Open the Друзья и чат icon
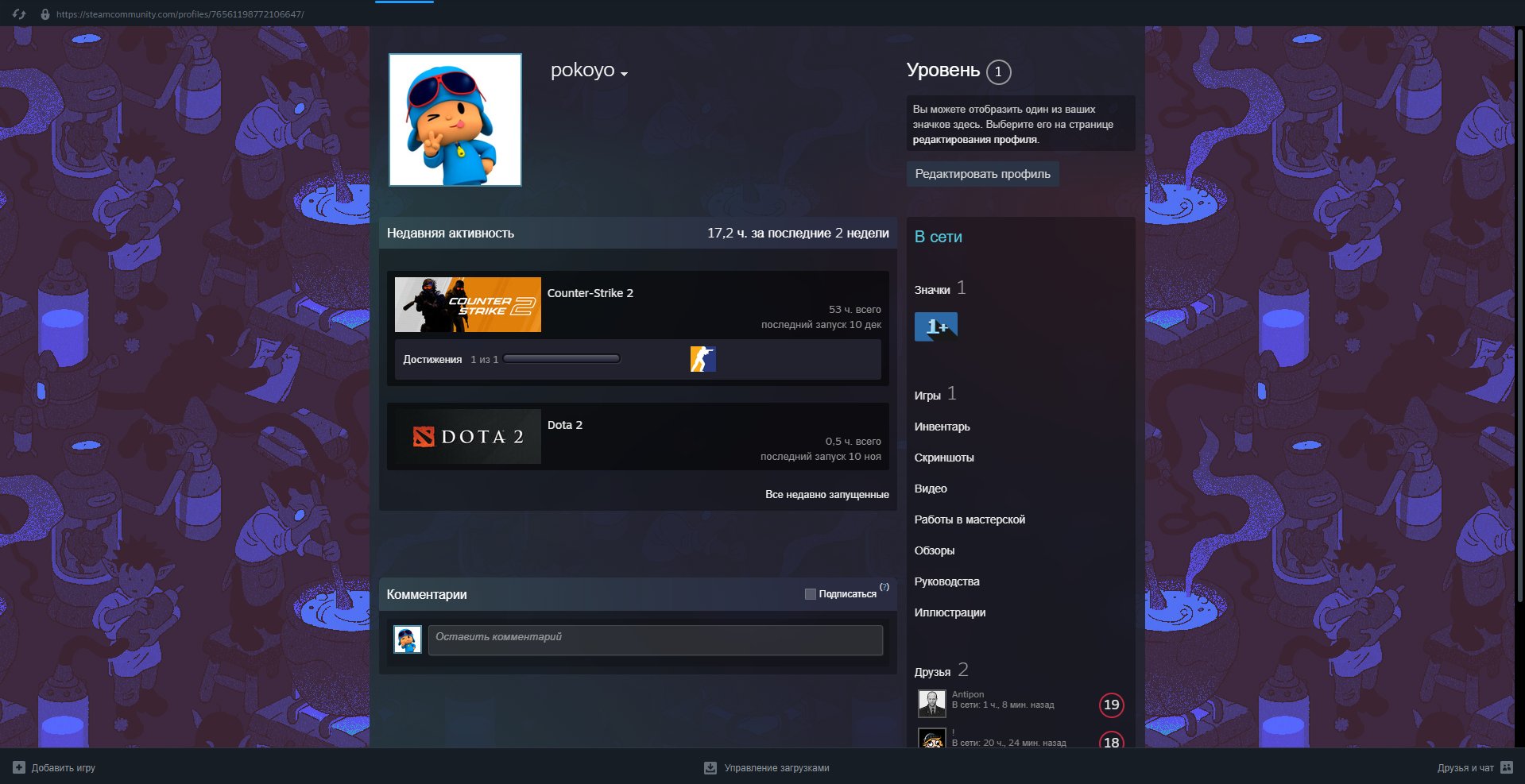The height and width of the screenshot is (784, 1525). pyautogui.click(x=1507, y=767)
